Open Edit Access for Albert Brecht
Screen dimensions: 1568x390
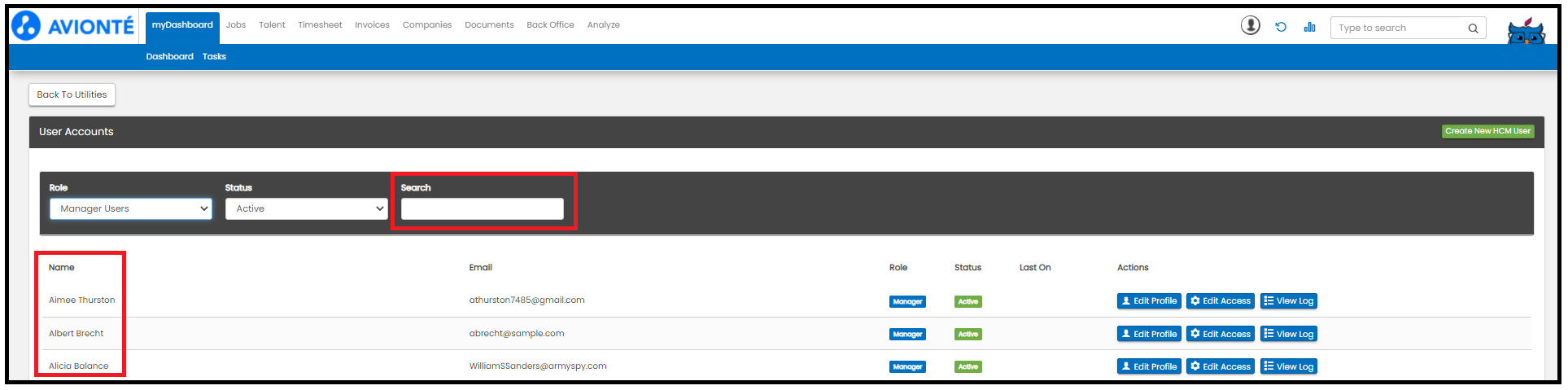click(x=1221, y=334)
